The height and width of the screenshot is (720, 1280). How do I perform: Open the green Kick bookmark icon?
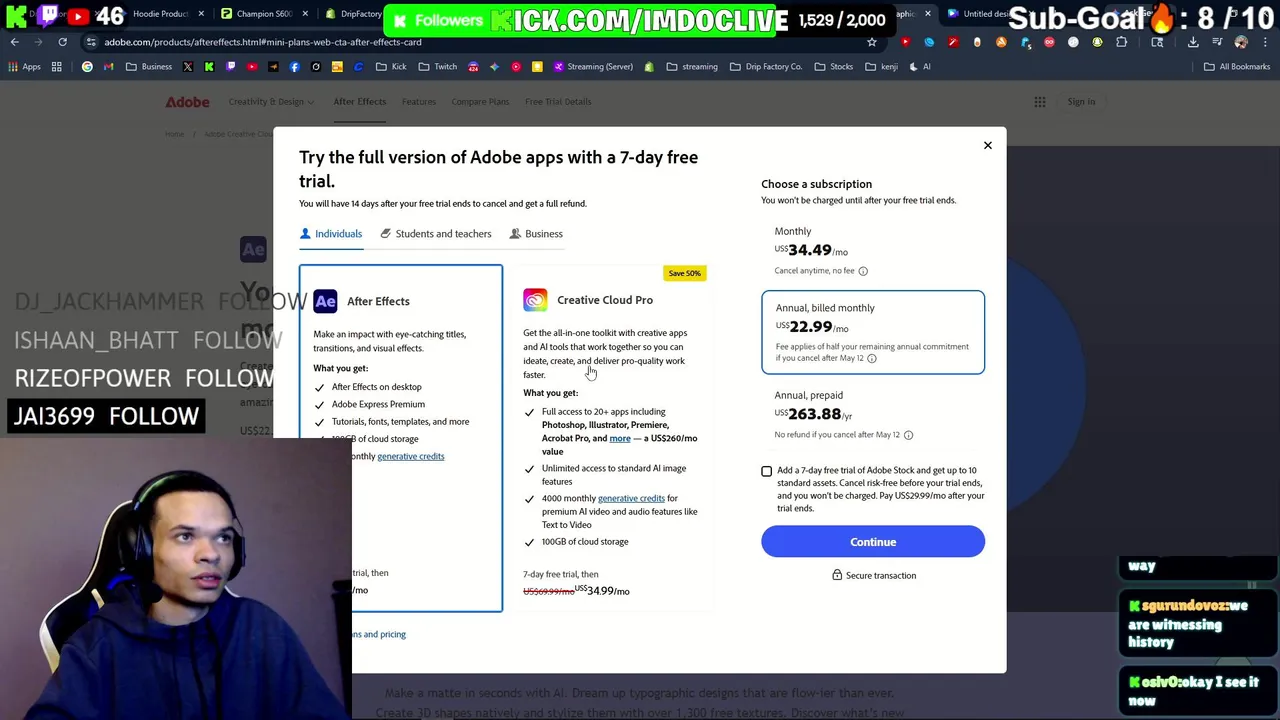coord(209,67)
